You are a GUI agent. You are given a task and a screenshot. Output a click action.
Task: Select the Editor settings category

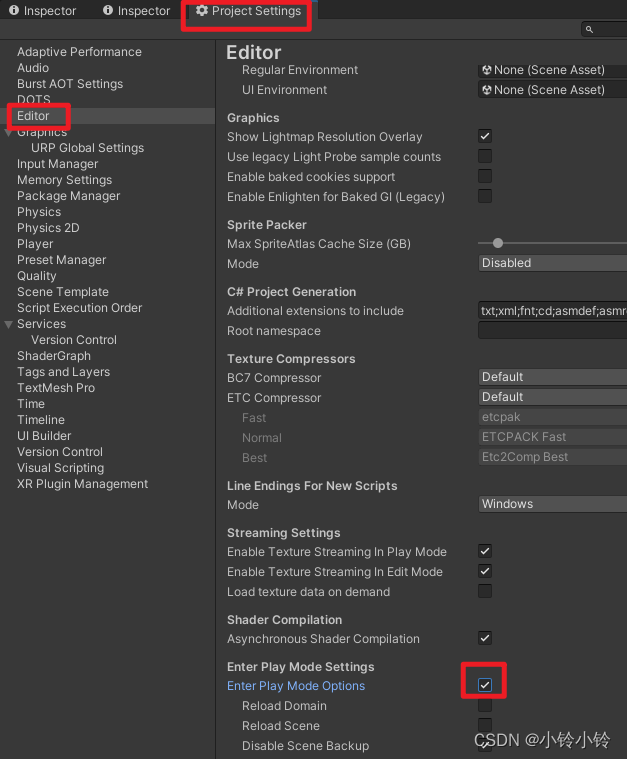click(x=33, y=116)
